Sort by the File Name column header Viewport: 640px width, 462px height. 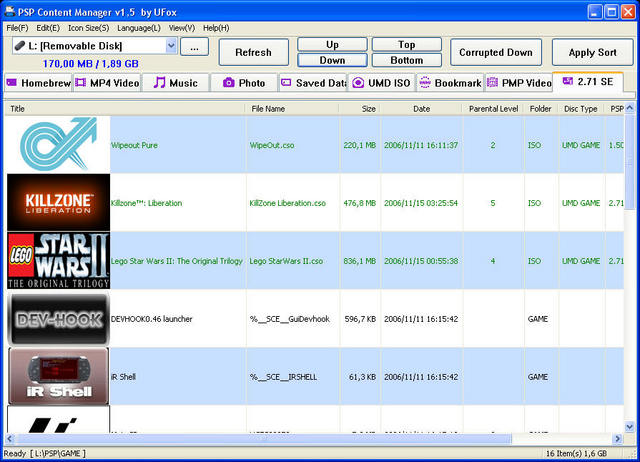point(292,109)
